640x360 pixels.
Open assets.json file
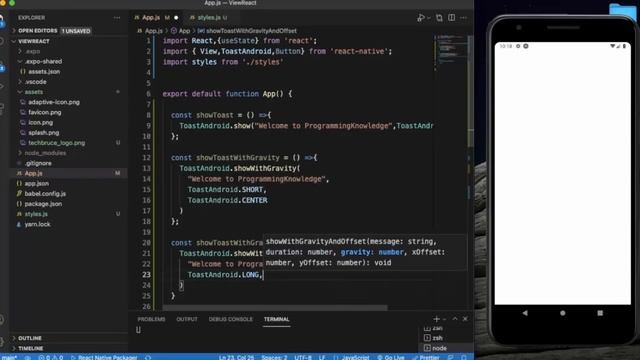[44, 72]
